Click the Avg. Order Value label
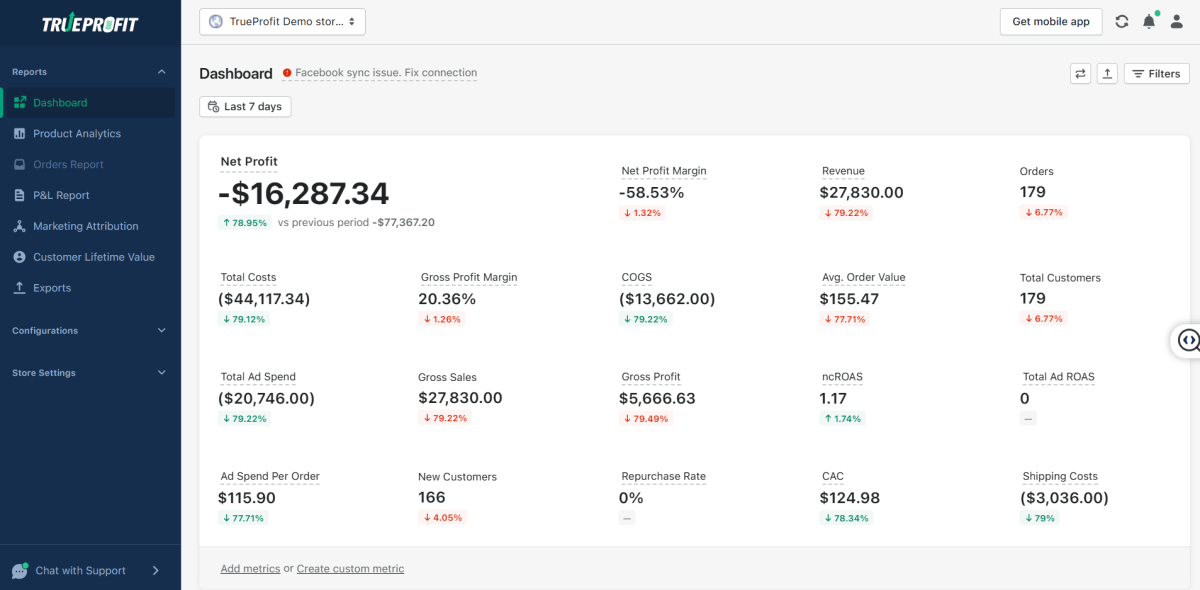 [863, 277]
